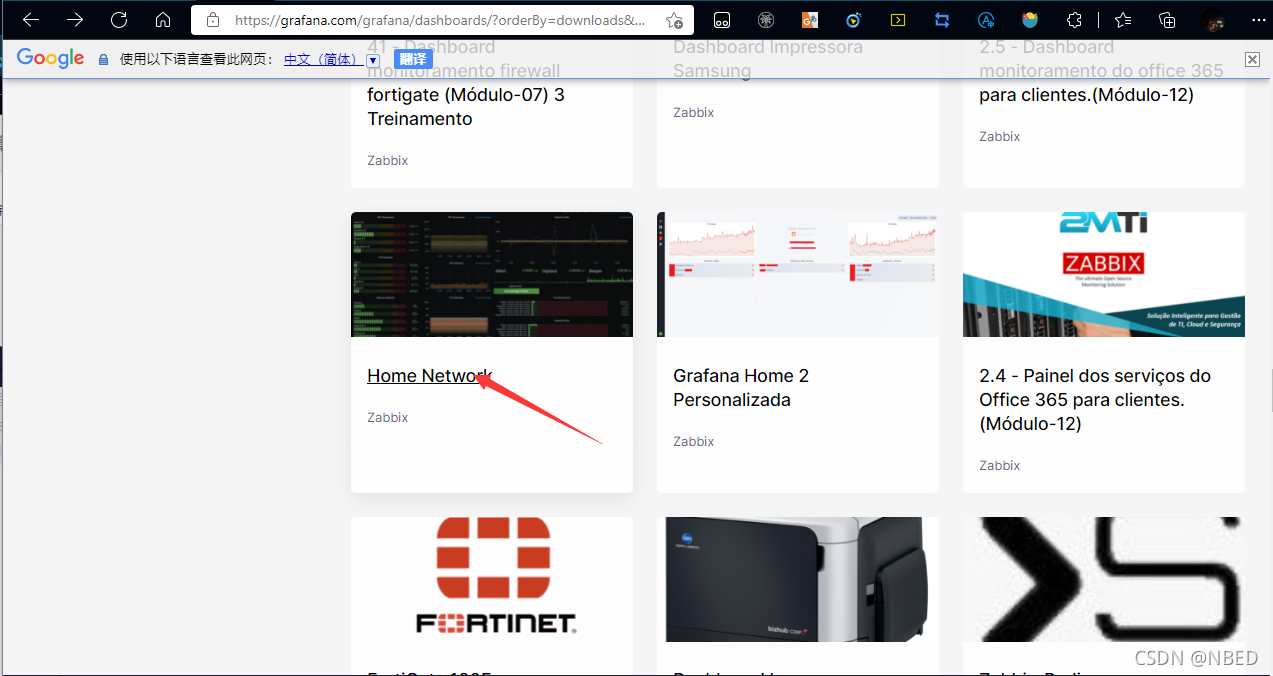Screen dimensions: 1273x676
Task: Open the Collections icon in toolbar
Action: coord(1167,20)
